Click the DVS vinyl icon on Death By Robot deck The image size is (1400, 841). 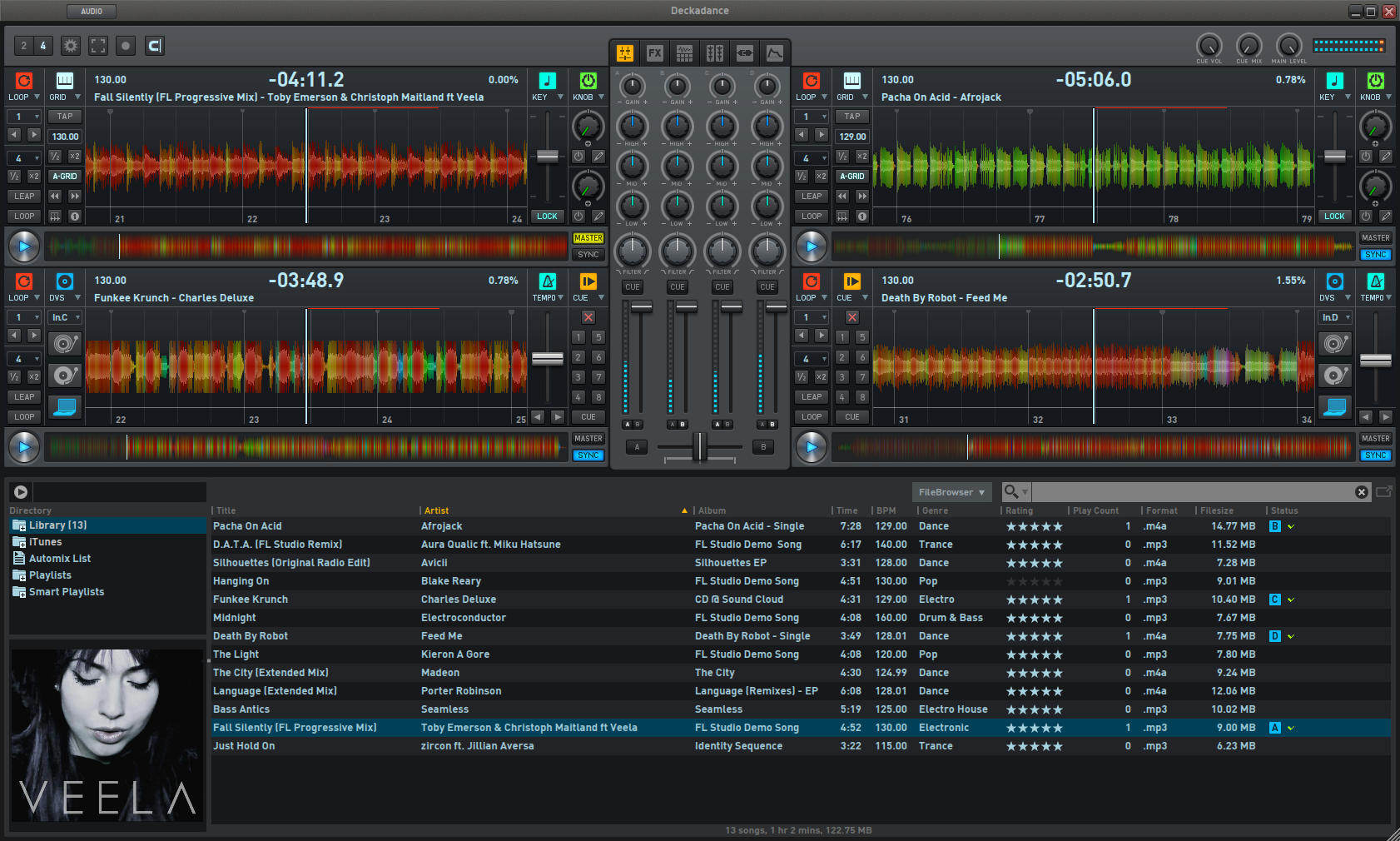1334,281
